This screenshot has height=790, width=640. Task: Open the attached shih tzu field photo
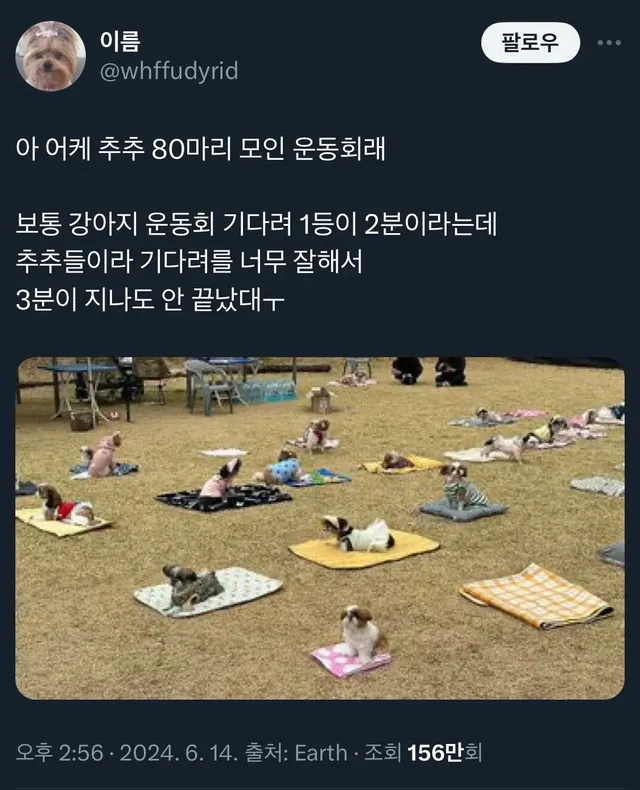[320, 528]
